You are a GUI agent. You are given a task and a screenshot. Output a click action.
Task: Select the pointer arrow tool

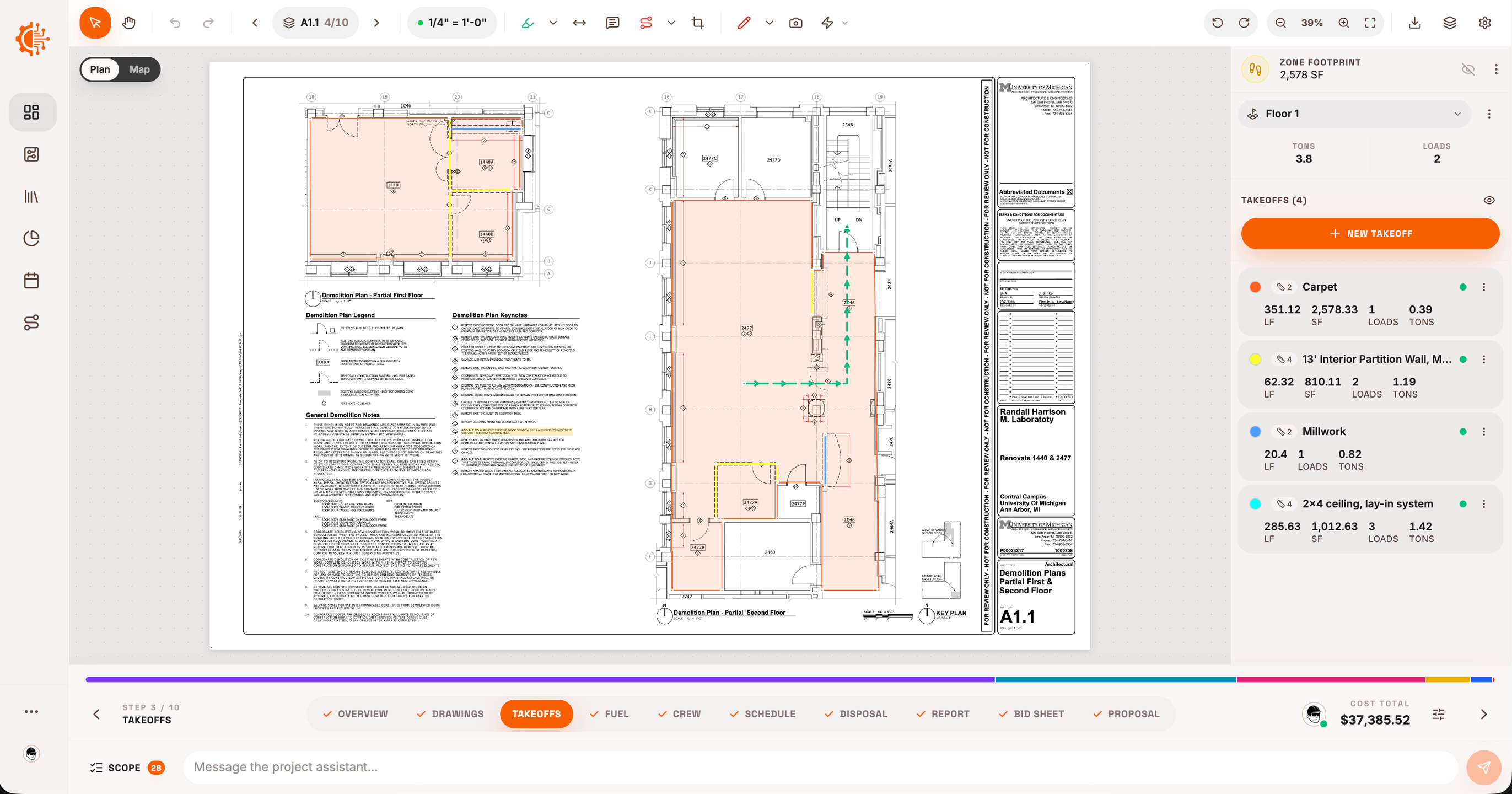95,23
